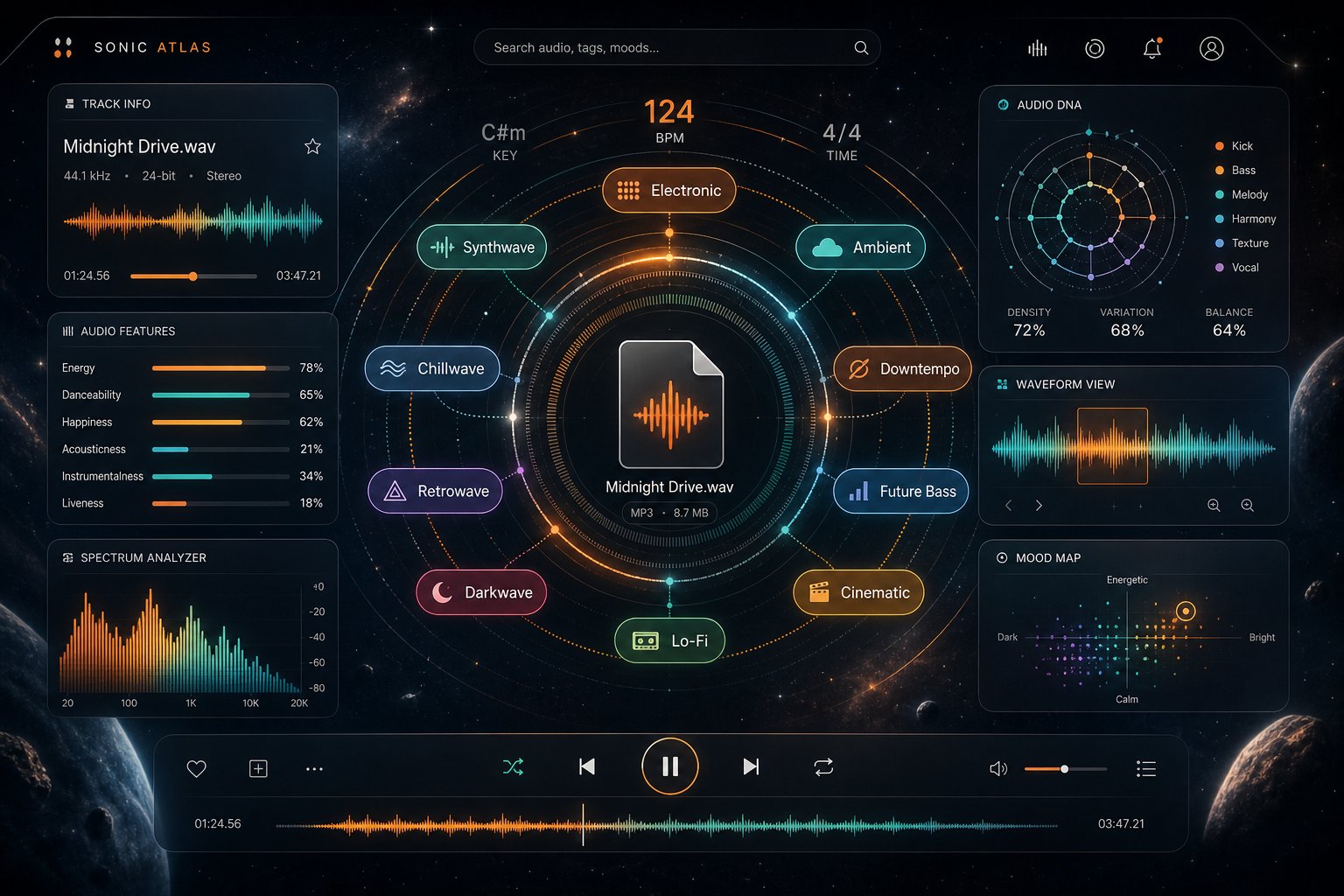The image size is (1344, 896).
Task: Open more options ellipsis in player bar
Action: (314, 769)
